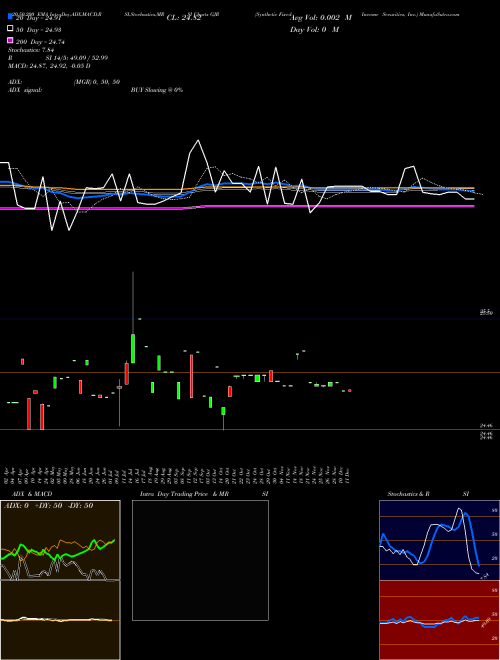
Task: Open the ADX indicator chart panel
Action: click(60, 540)
